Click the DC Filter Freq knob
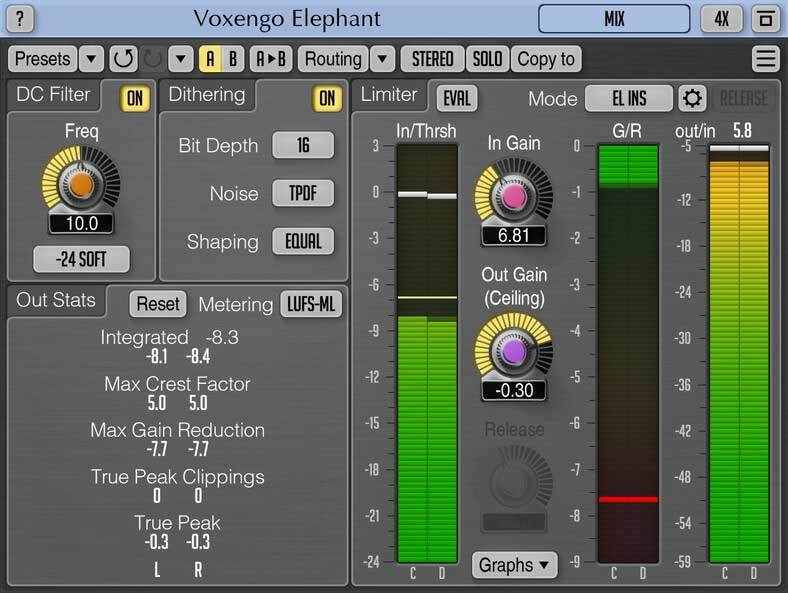 (x=81, y=184)
